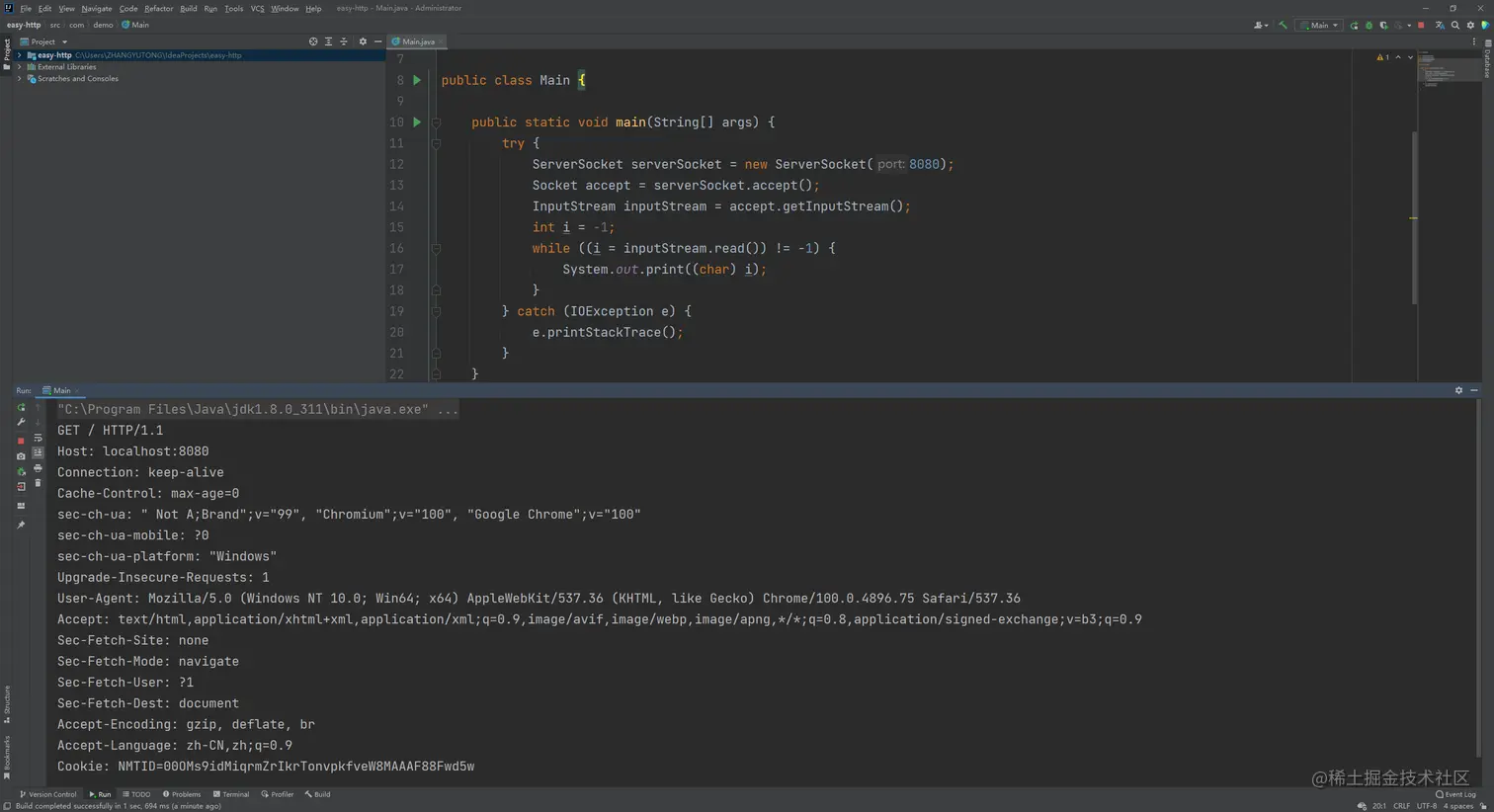The height and width of the screenshot is (812, 1494).
Task: Open the Bookmarks side tool window tab
Action: click(7, 759)
